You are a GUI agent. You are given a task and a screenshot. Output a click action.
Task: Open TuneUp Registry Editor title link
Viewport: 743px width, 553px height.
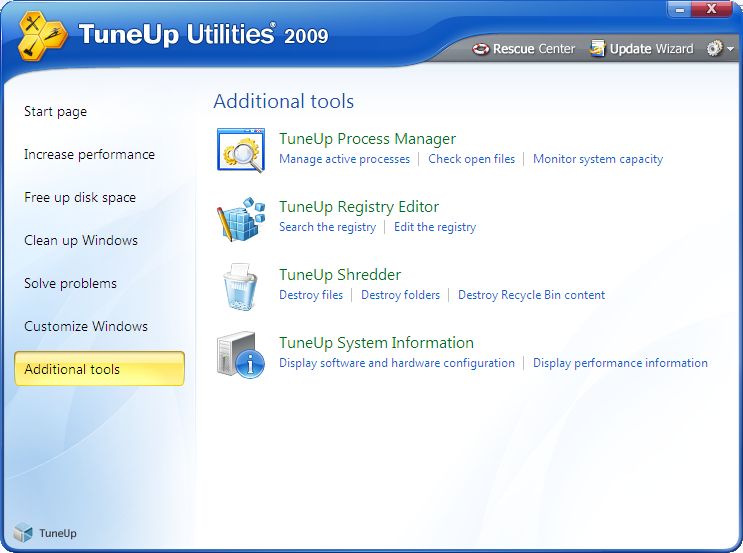coord(359,207)
